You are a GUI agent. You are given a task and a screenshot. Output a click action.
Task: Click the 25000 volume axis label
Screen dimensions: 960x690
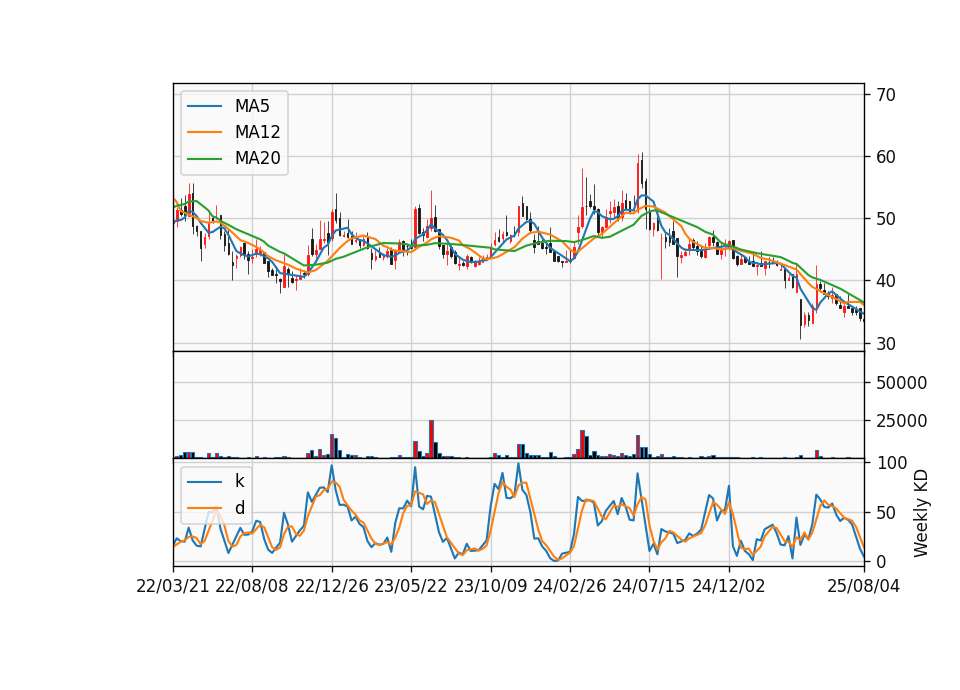tap(901, 421)
